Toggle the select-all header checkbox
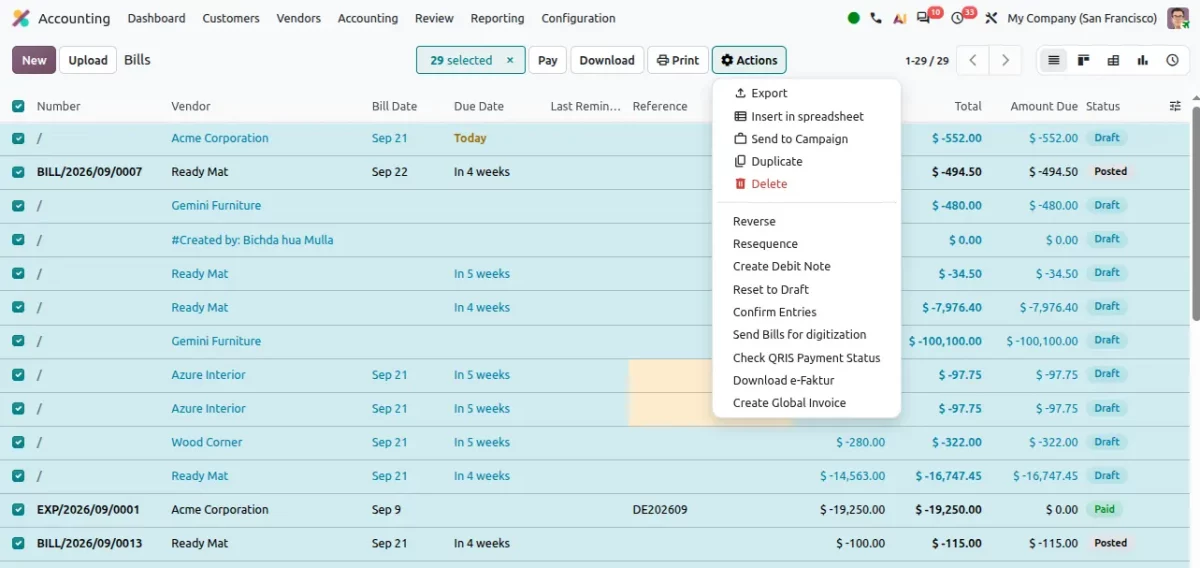 tap(18, 106)
